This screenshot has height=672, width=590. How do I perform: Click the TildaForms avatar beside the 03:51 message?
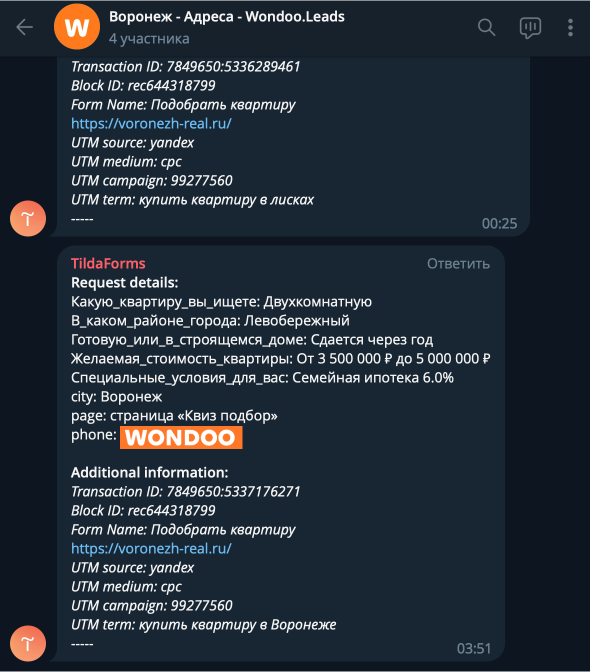[x=28, y=643]
